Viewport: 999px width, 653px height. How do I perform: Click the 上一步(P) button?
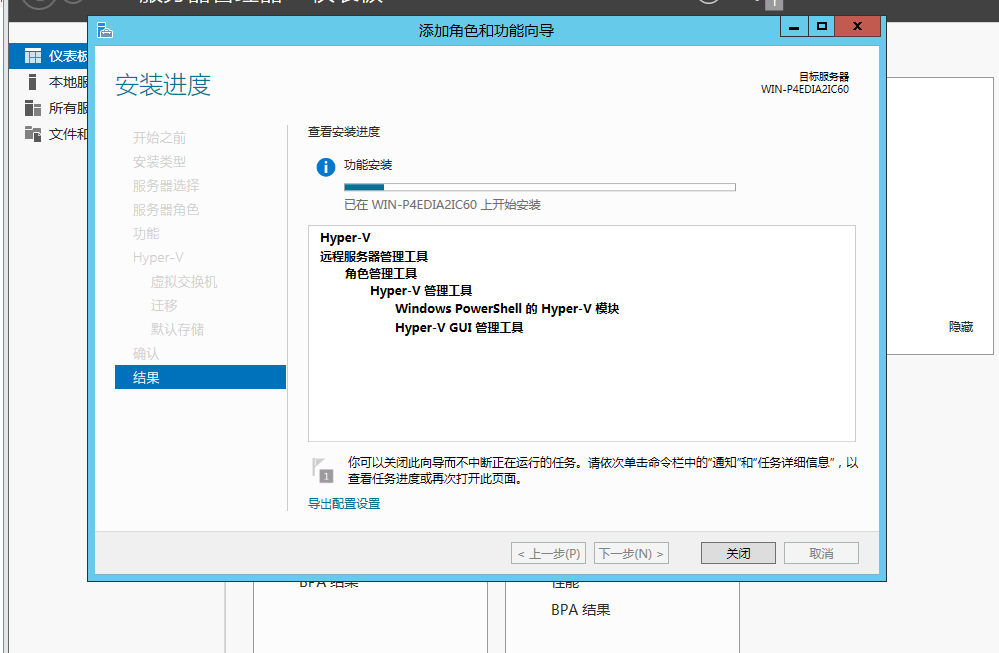548,553
